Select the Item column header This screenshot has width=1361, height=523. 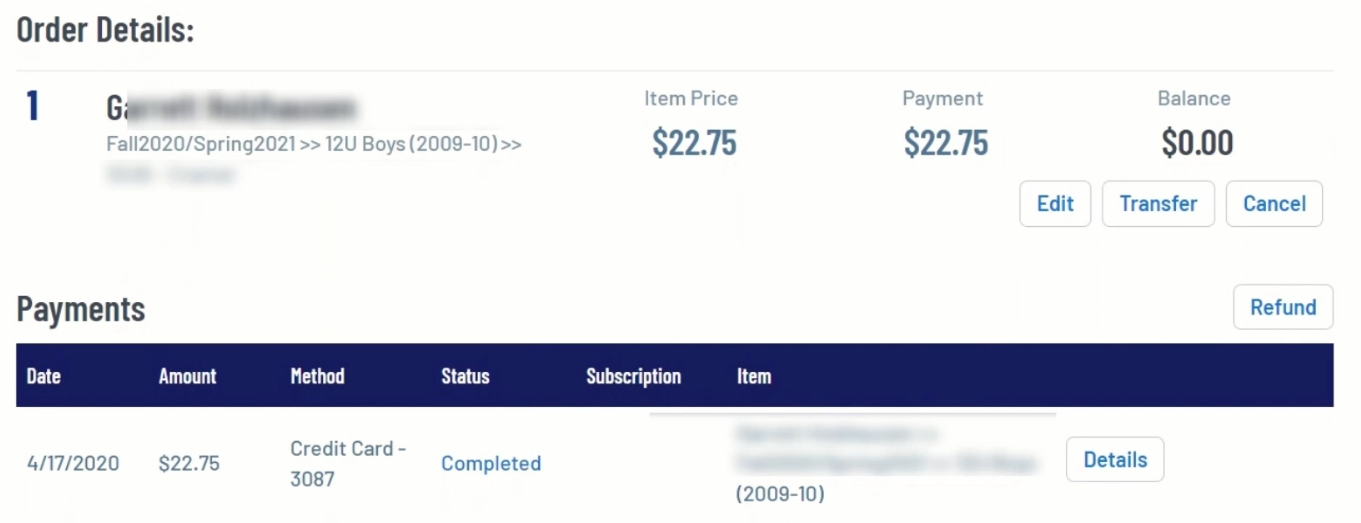754,376
